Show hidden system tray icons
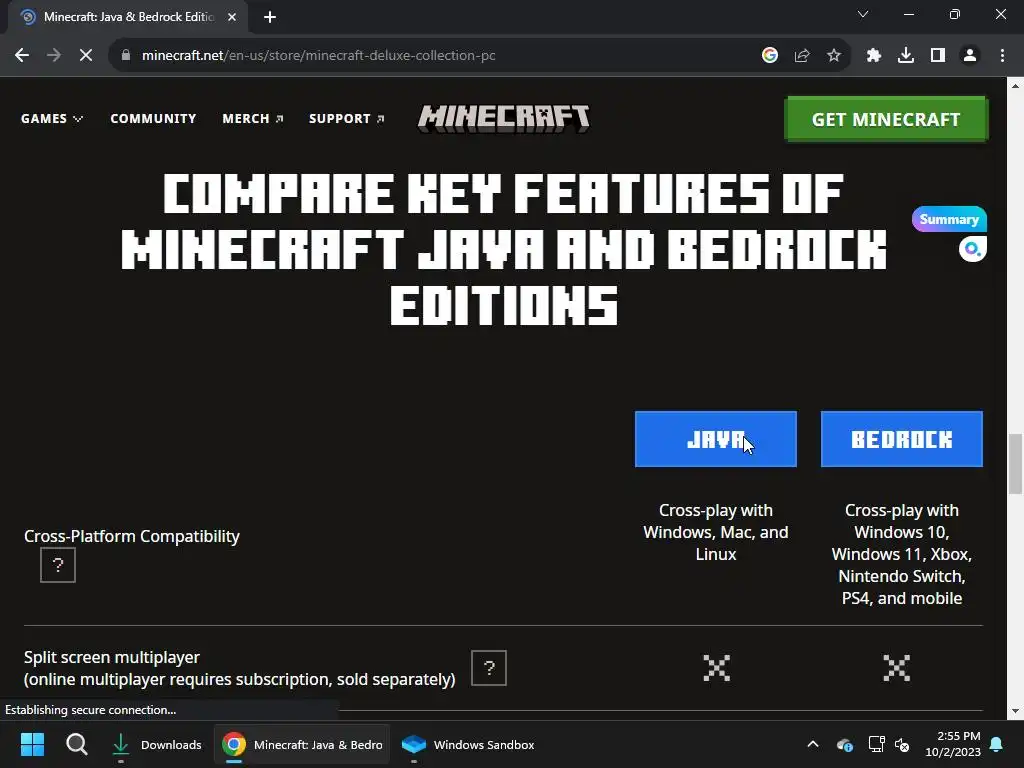The image size is (1024, 768). pos(813,744)
